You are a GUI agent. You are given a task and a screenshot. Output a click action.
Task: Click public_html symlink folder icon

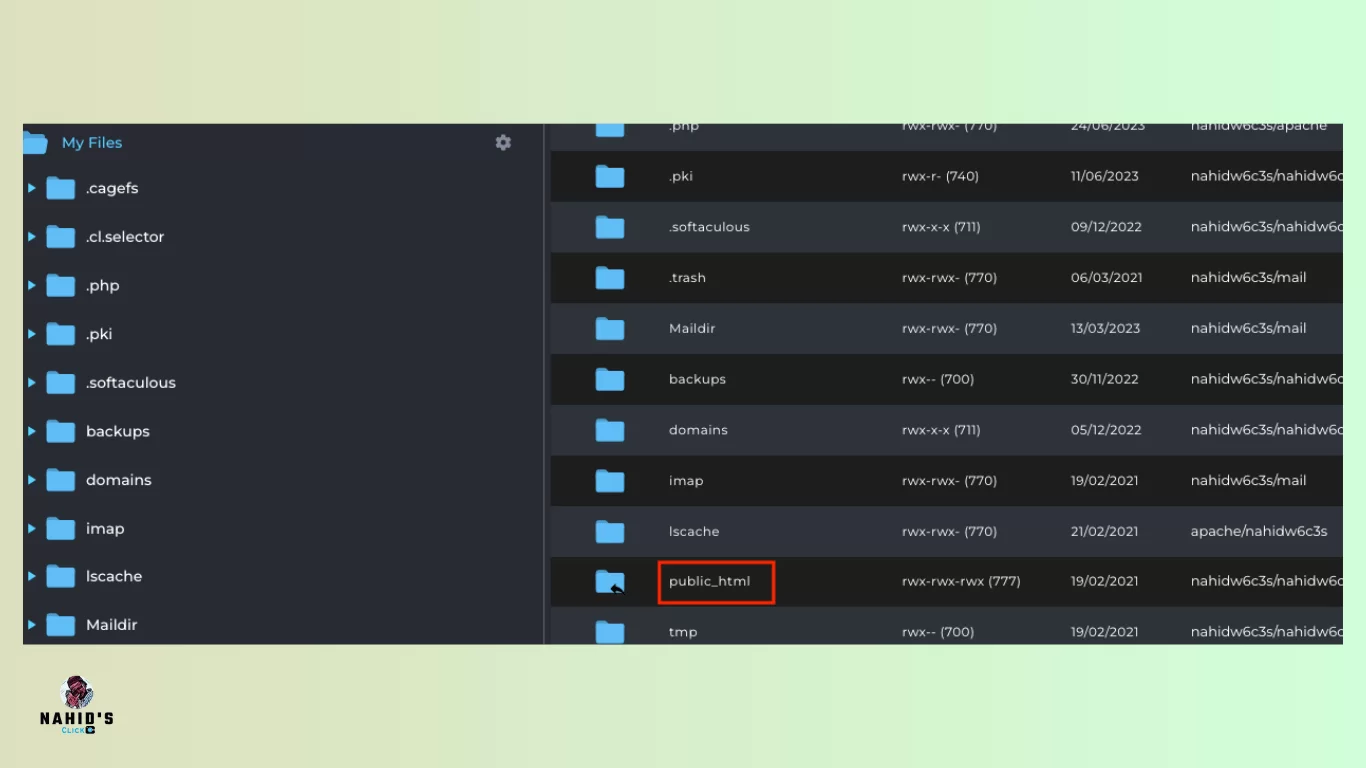(610, 582)
